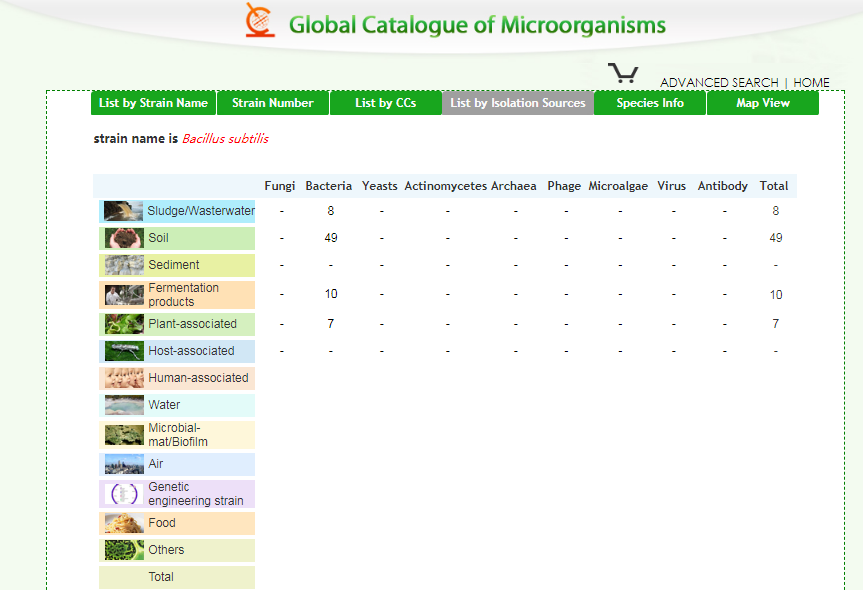This screenshot has height=590, width=863.
Task: Click the Yeasts column header
Action: click(x=380, y=186)
